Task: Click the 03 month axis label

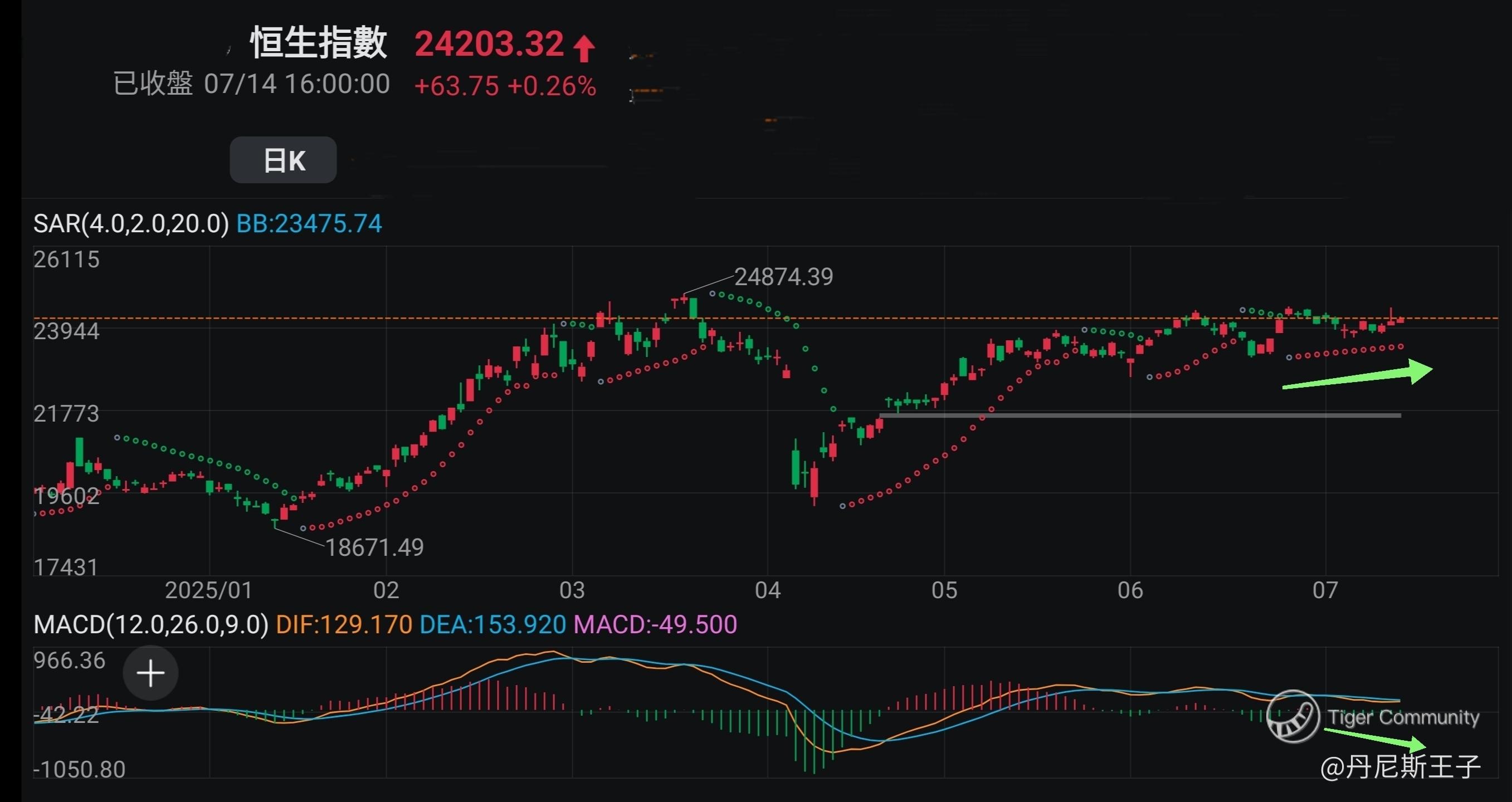Action: pos(572,590)
